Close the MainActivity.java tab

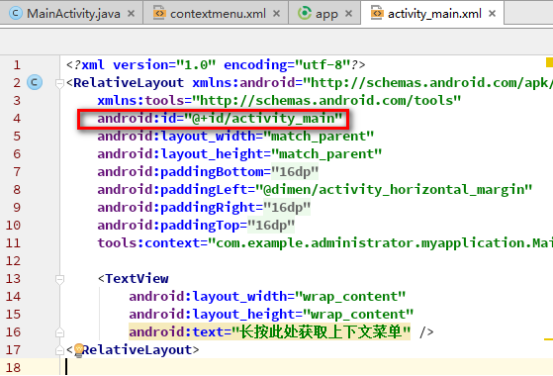click(131, 13)
